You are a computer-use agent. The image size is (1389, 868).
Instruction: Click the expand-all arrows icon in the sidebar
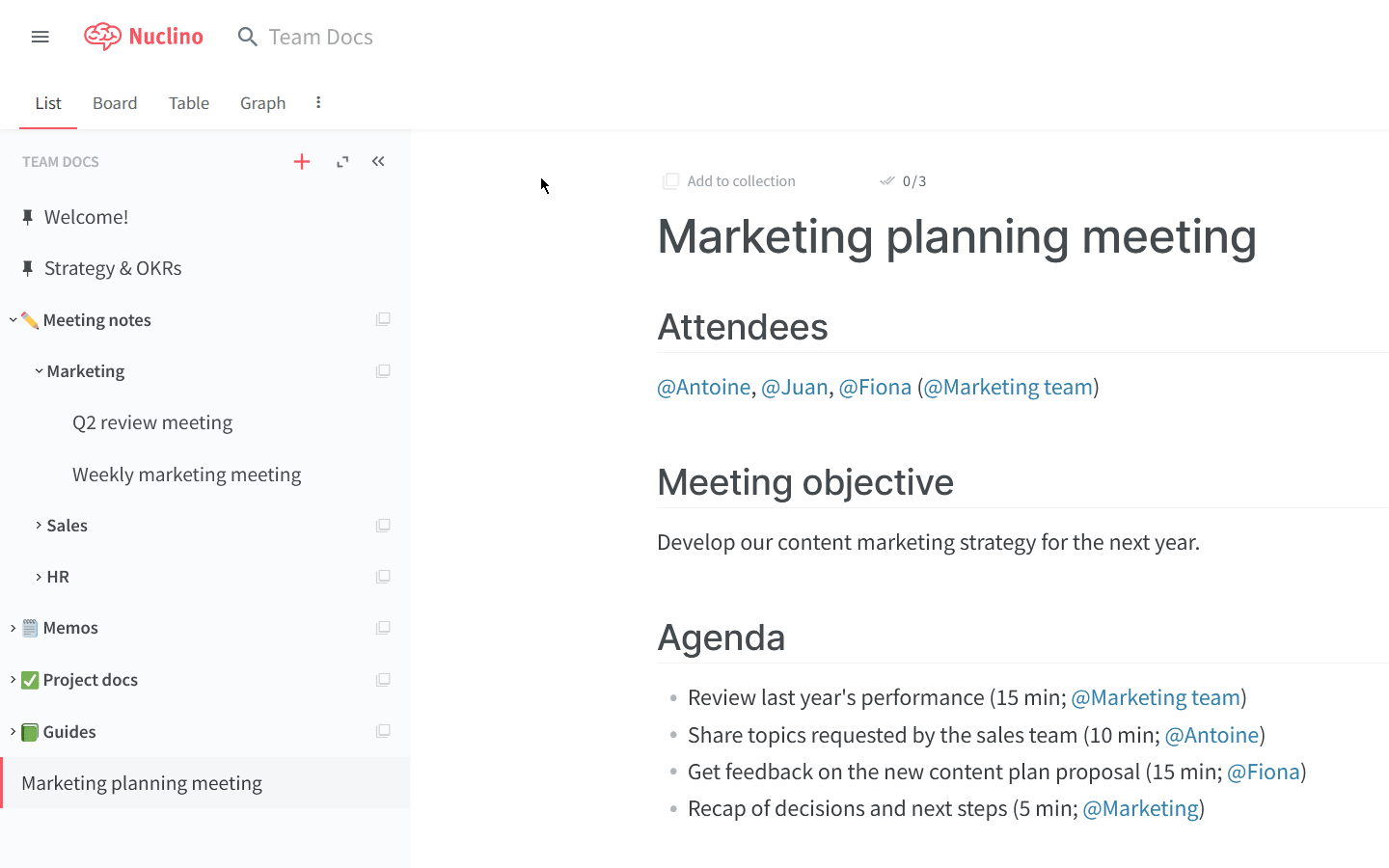(x=342, y=162)
